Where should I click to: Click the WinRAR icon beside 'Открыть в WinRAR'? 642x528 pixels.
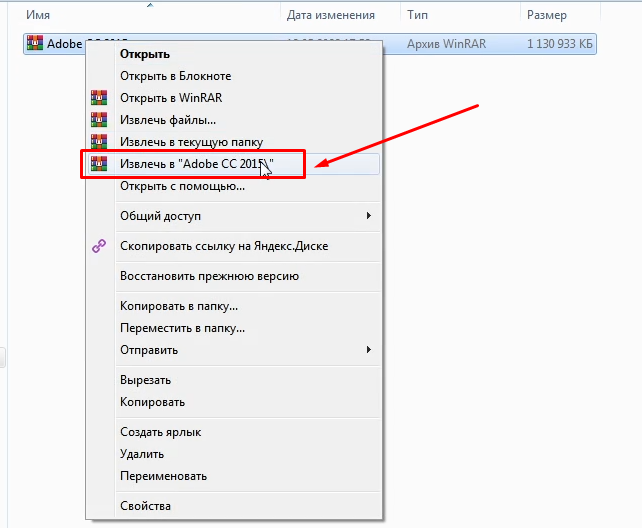pos(99,98)
